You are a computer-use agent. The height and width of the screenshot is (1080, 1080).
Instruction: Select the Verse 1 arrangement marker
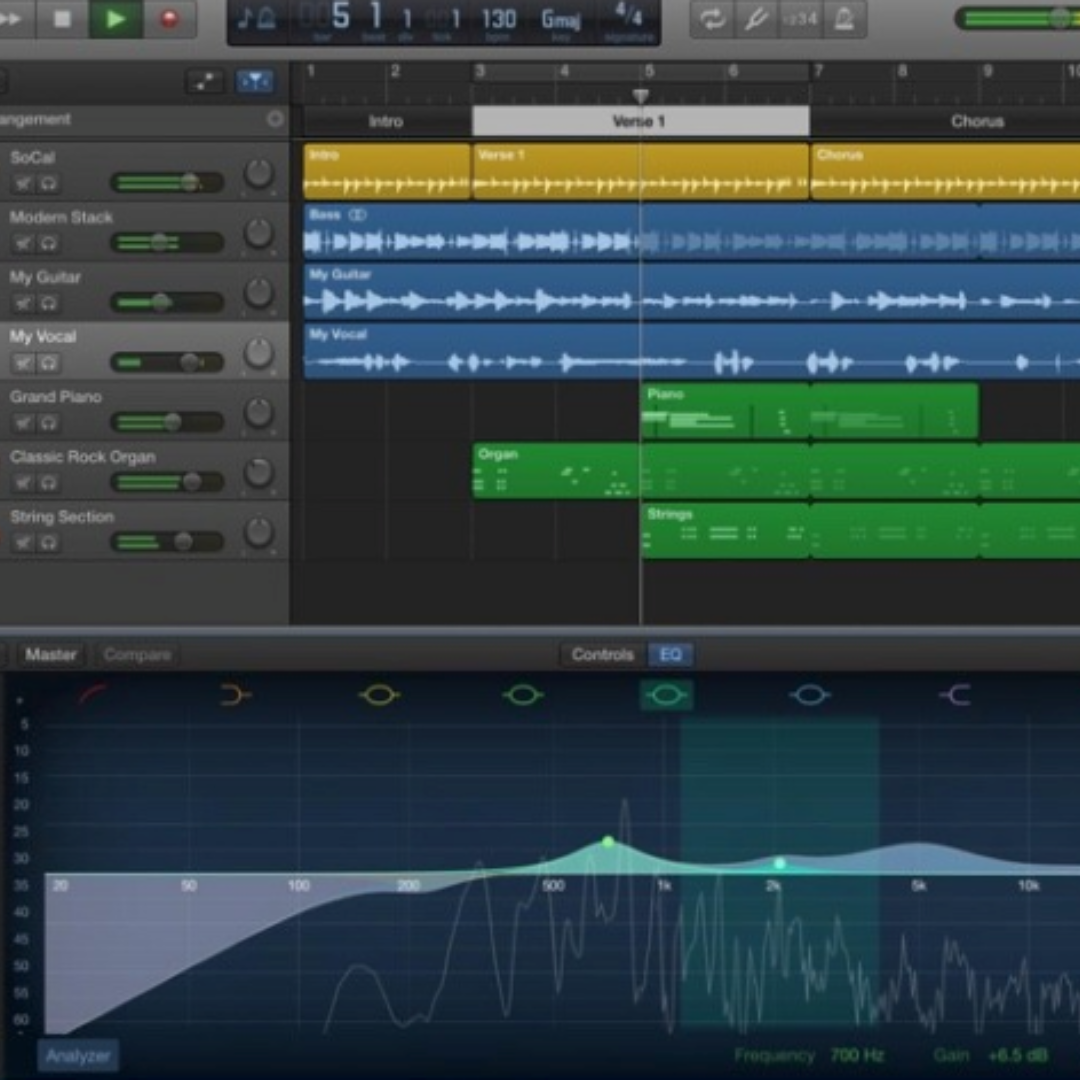click(640, 121)
